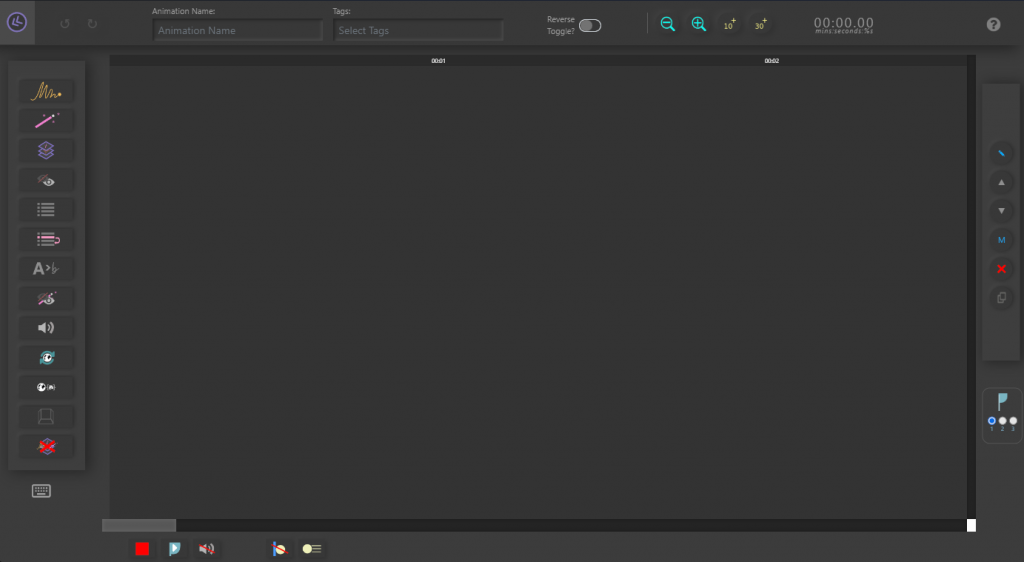This screenshot has height=562, width=1024.
Task: Toggle the Reverse Toggle switch
Action: pos(590,25)
